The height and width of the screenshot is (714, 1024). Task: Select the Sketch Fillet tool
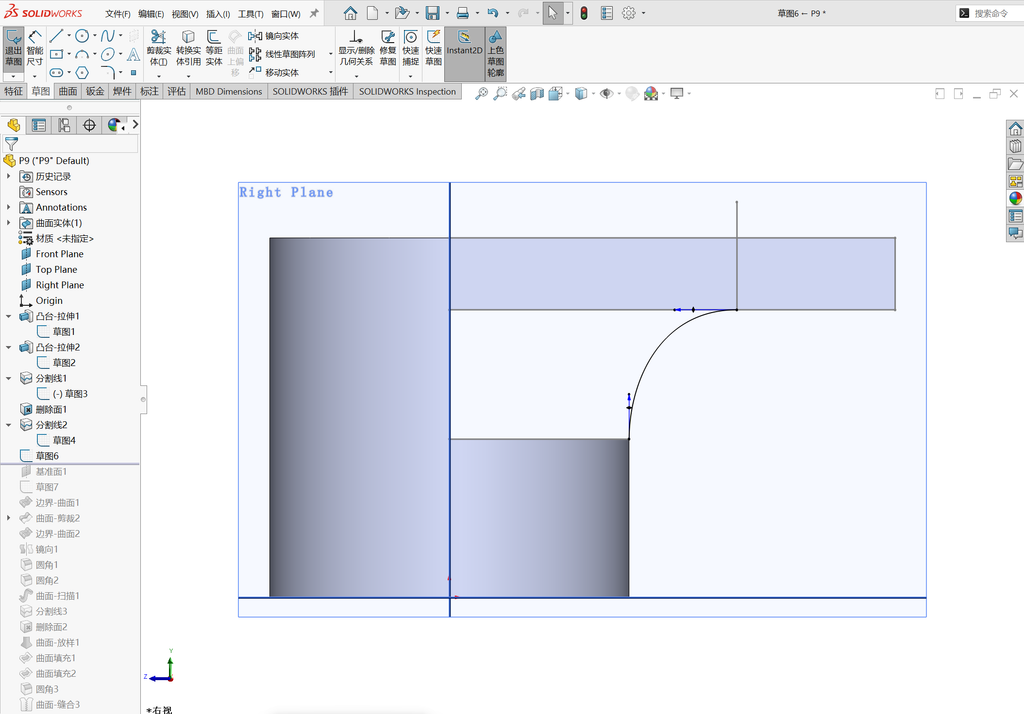pos(108,73)
